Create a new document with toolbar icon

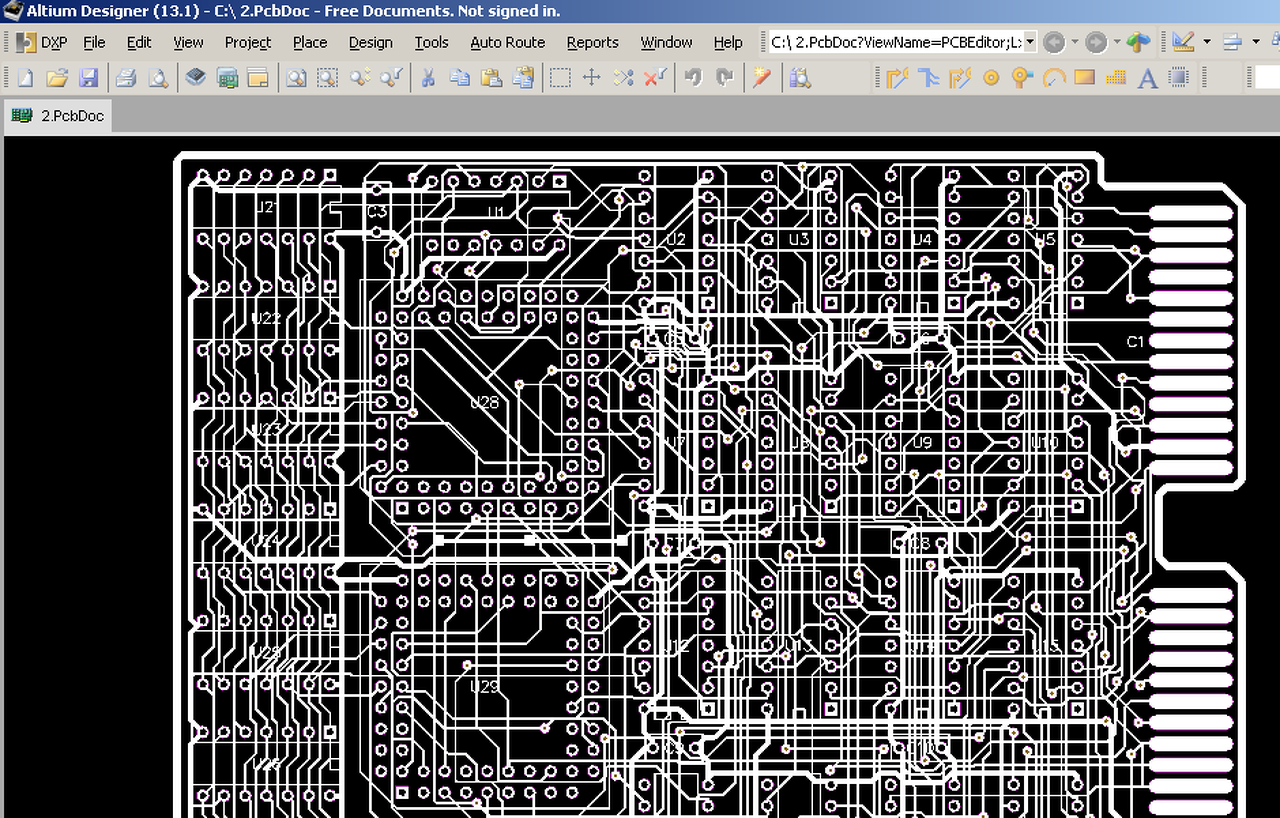pyautogui.click(x=25, y=77)
